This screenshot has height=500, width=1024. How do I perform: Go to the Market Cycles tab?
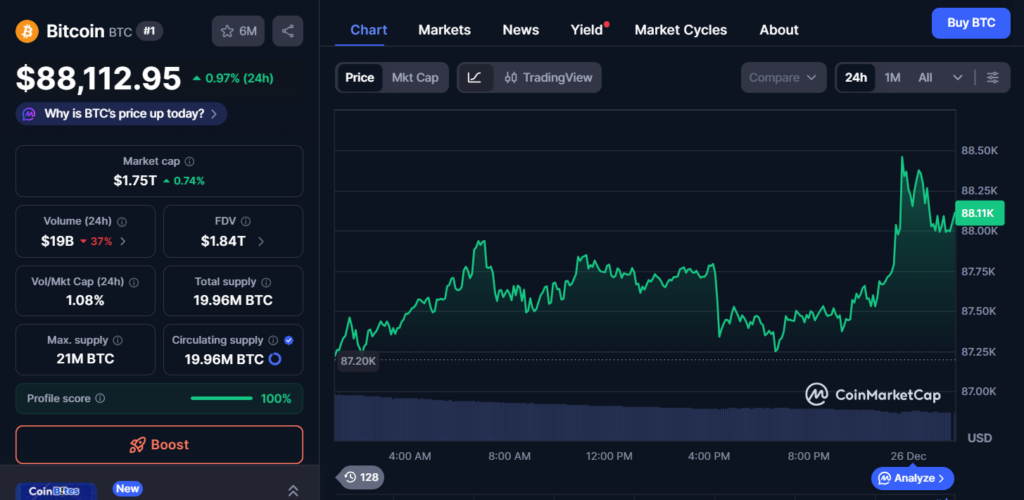coord(680,30)
